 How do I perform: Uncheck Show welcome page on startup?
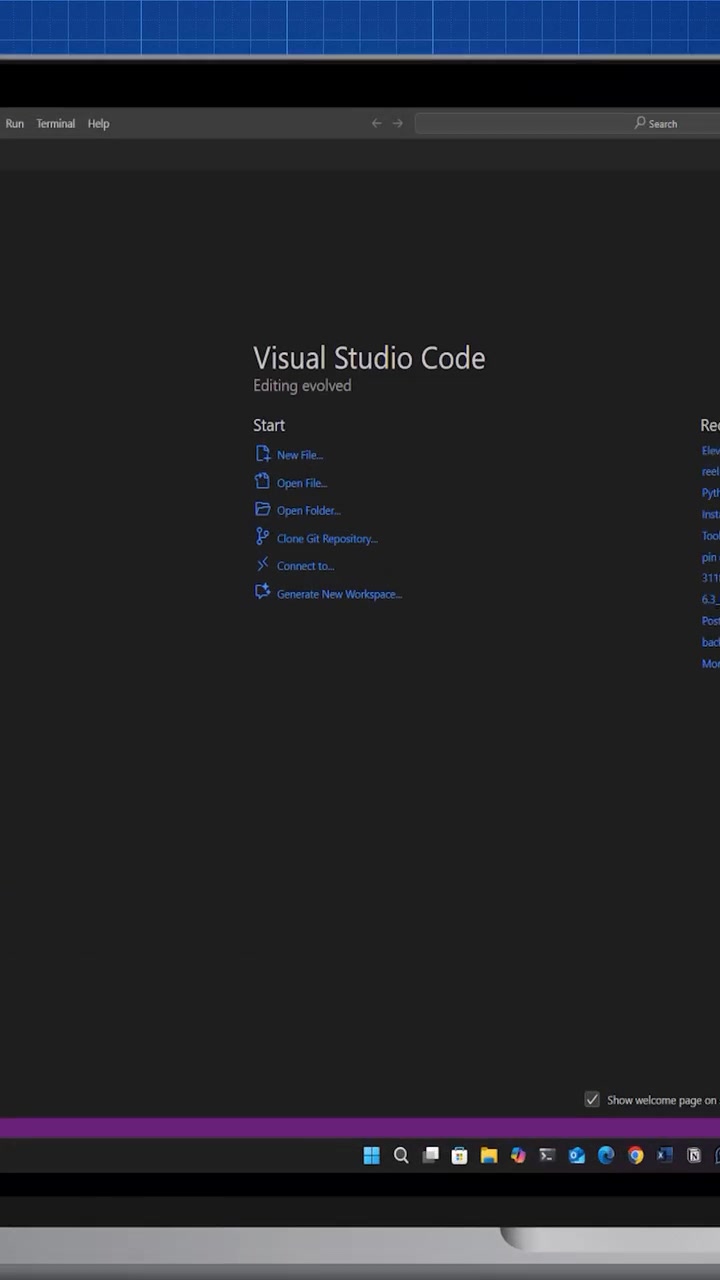pyautogui.click(x=592, y=1099)
